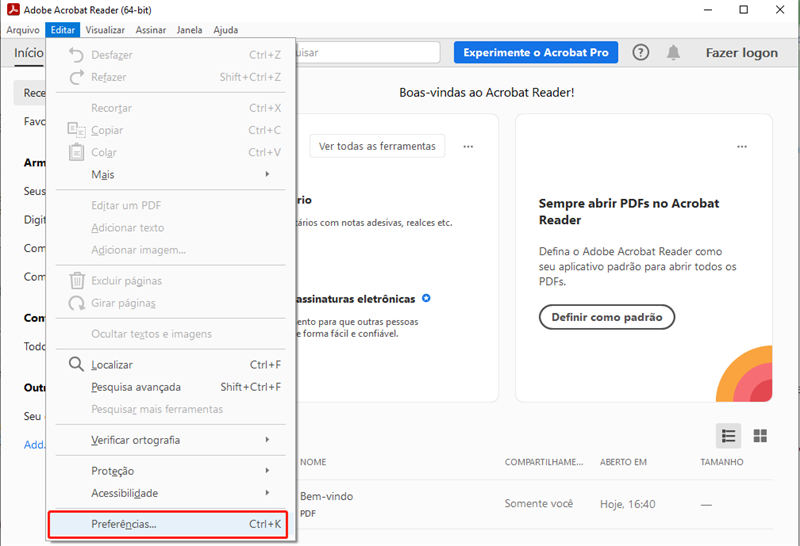Open the notifications bell icon
The width and height of the screenshot is (800, 546).
(x=673, y=52)
